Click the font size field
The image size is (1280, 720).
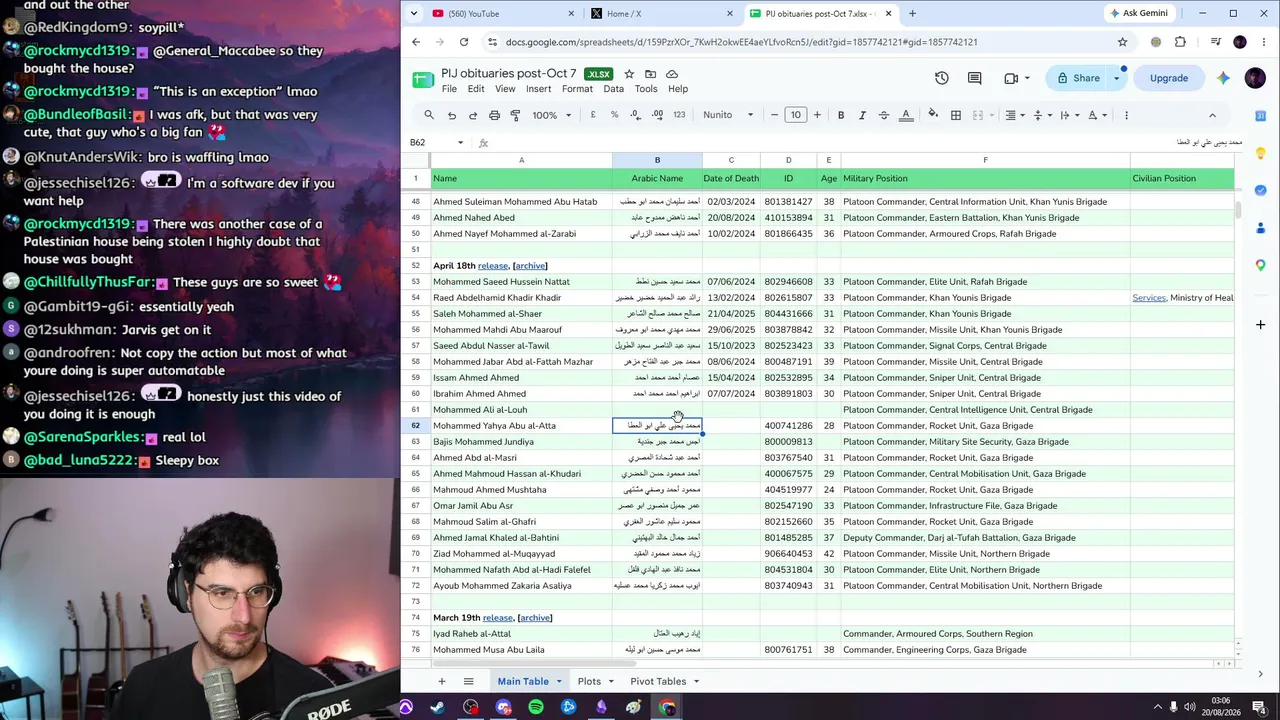(x=796, y=115)
